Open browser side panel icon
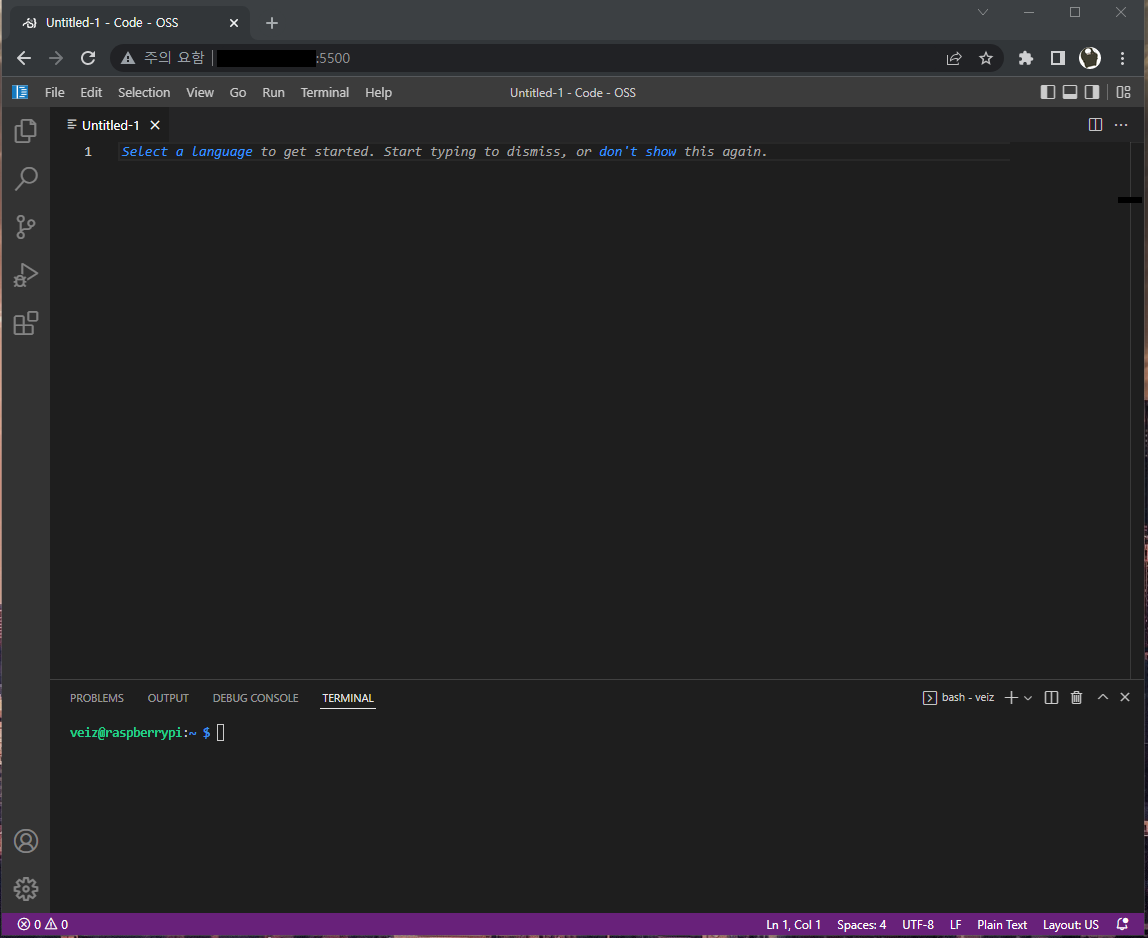 pos(1057,58)
